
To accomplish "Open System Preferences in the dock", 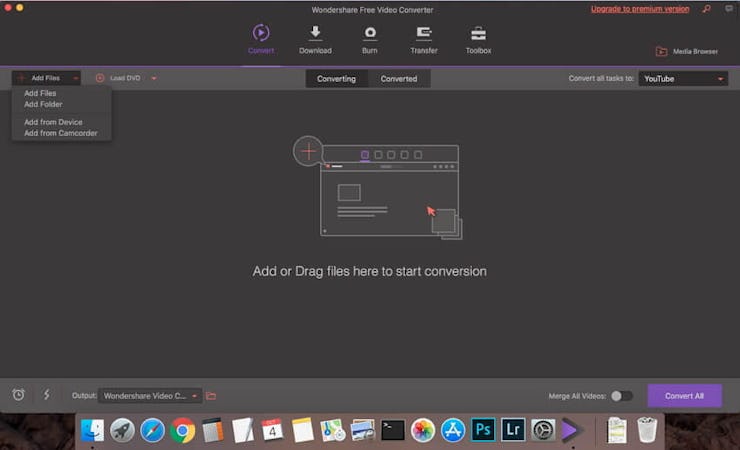I will (x=543, y=430).
